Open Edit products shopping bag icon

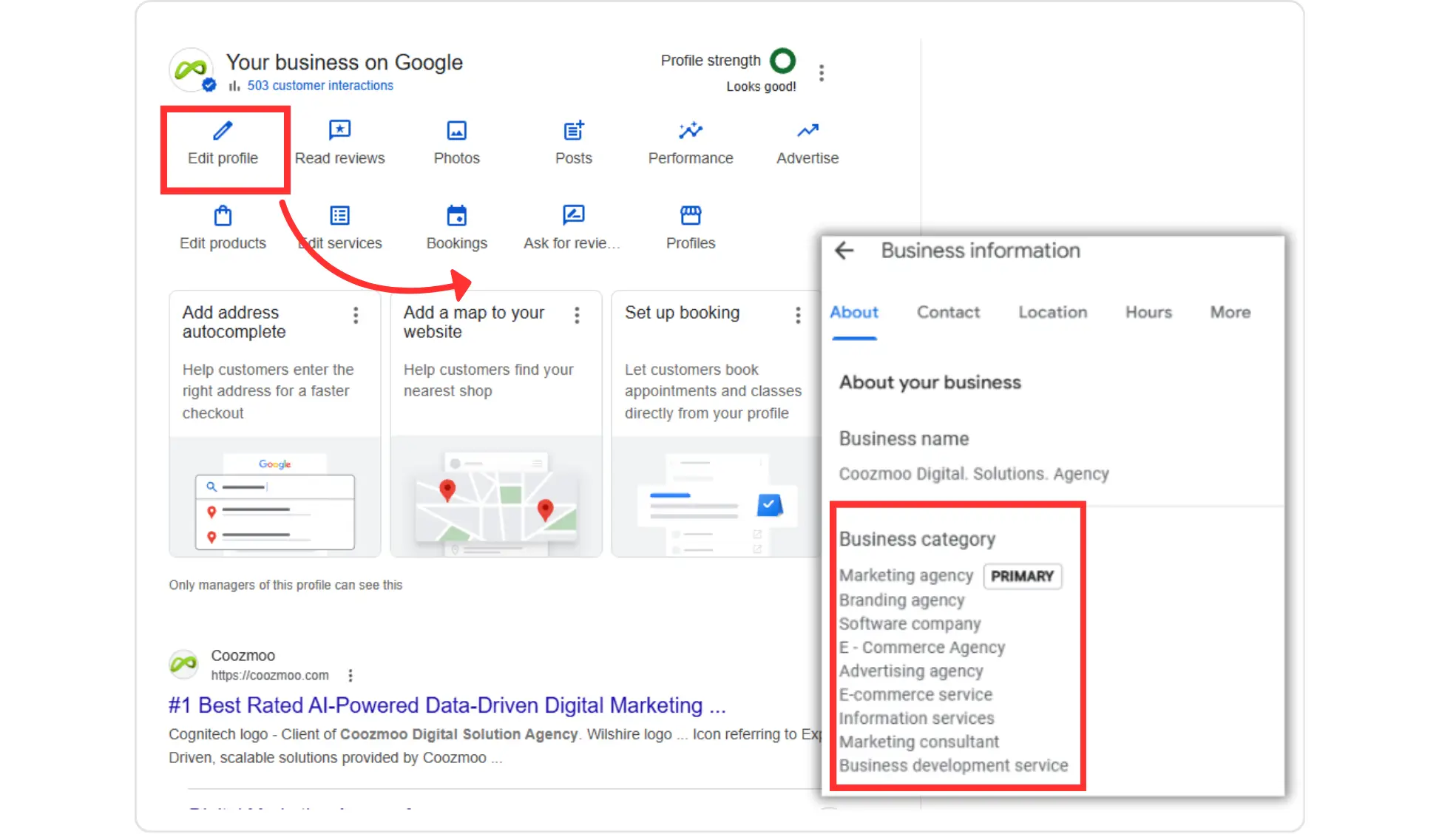click(x=223, y=216)
